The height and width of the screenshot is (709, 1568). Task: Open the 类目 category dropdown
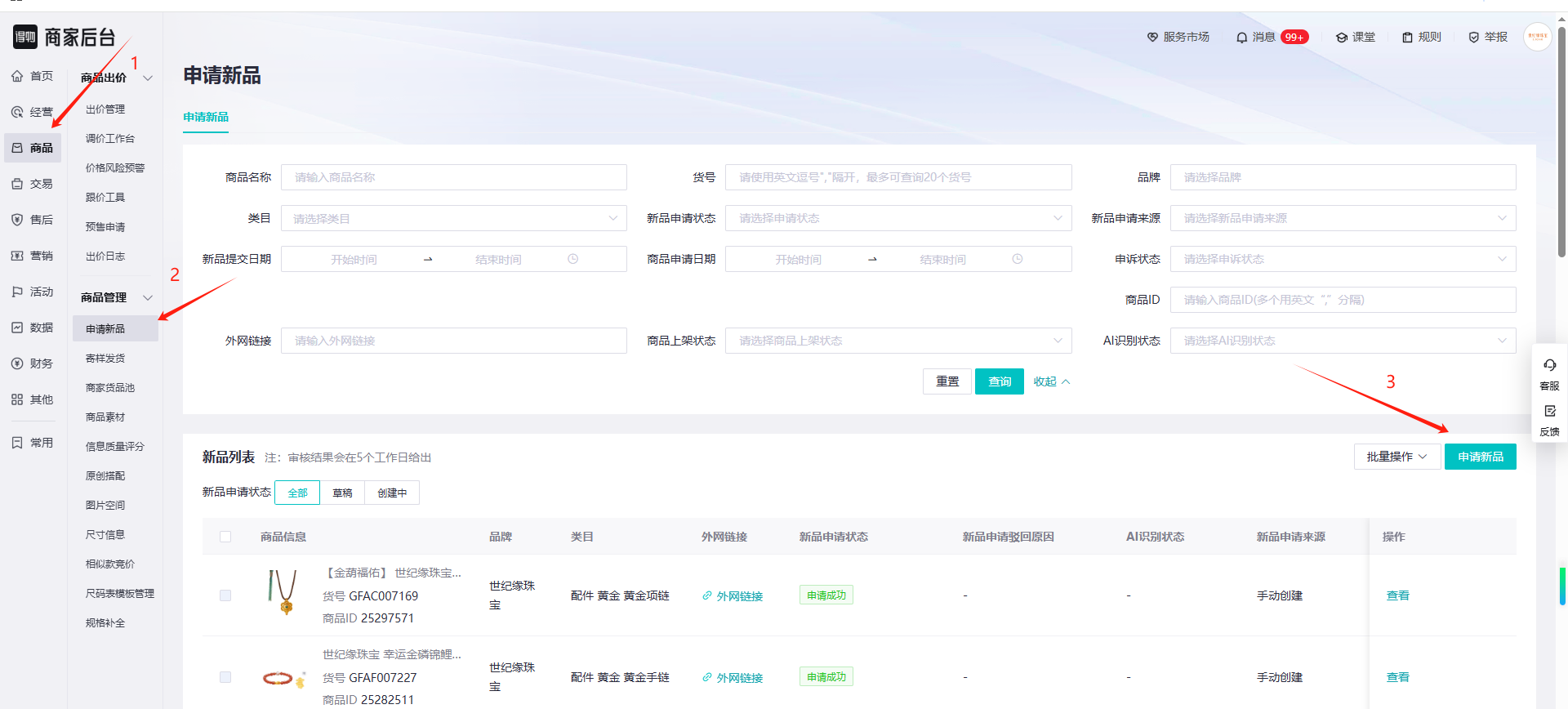click(453, 218)
